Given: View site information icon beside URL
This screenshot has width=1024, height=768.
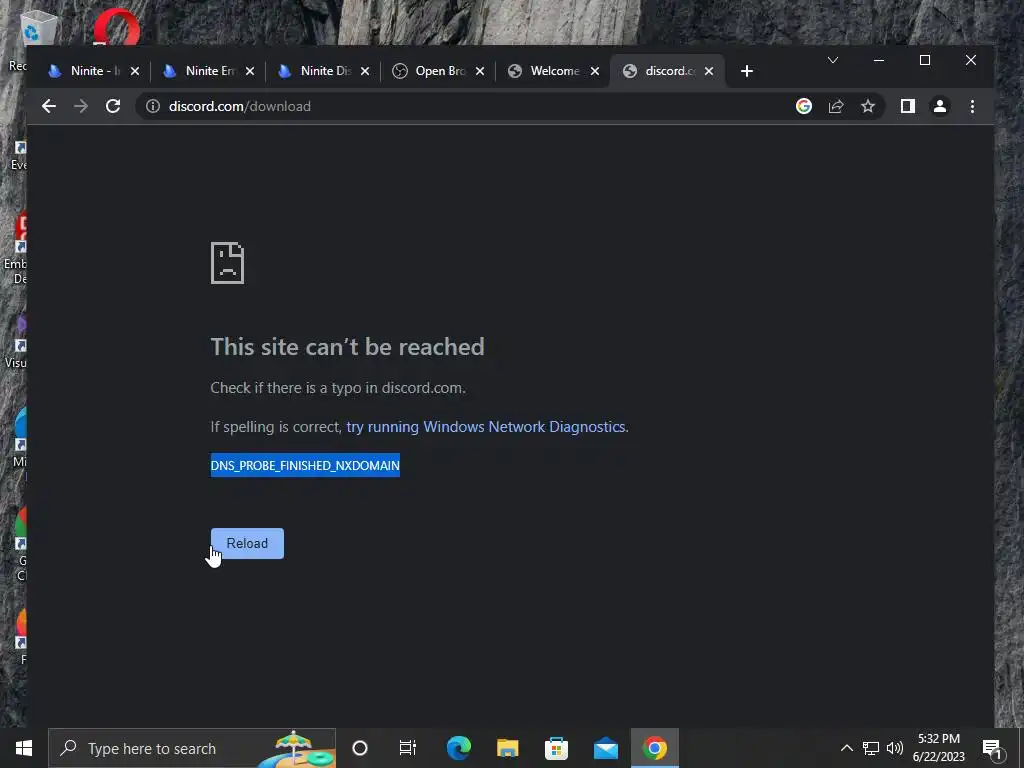Looking at the screenshot, I should pyautogui.click(x=153, y=106).
